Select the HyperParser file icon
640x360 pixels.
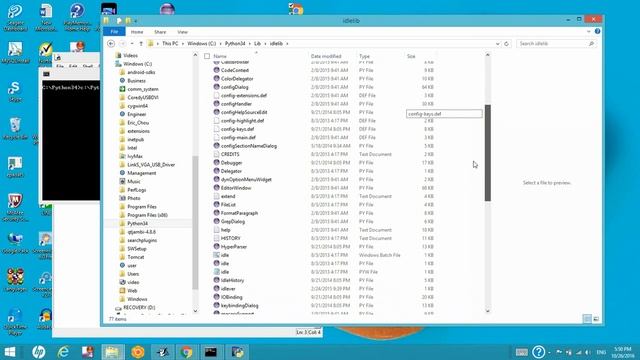[x=216, y=246]
